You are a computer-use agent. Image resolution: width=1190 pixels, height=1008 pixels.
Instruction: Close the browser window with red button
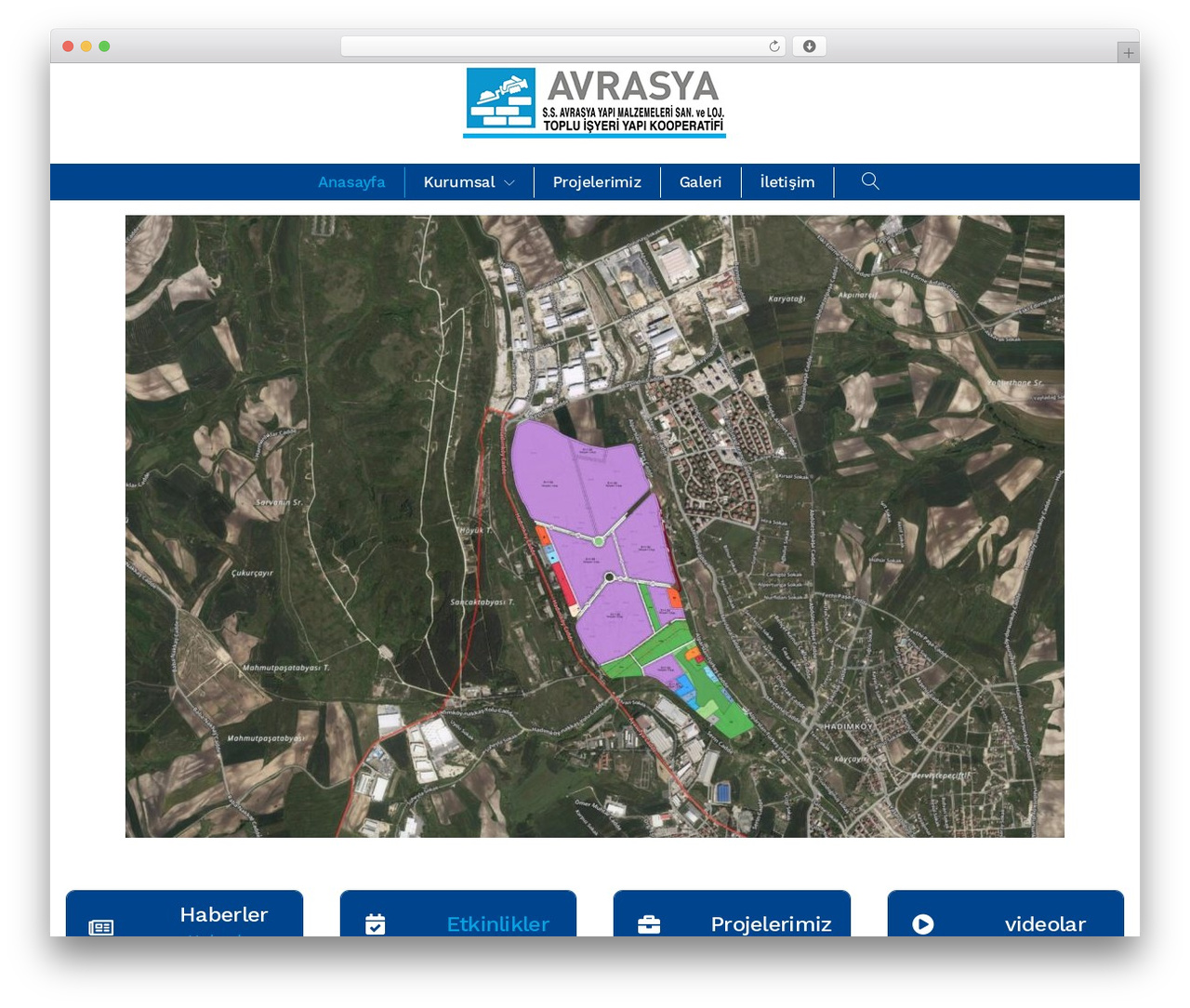(x=68, y=46)
